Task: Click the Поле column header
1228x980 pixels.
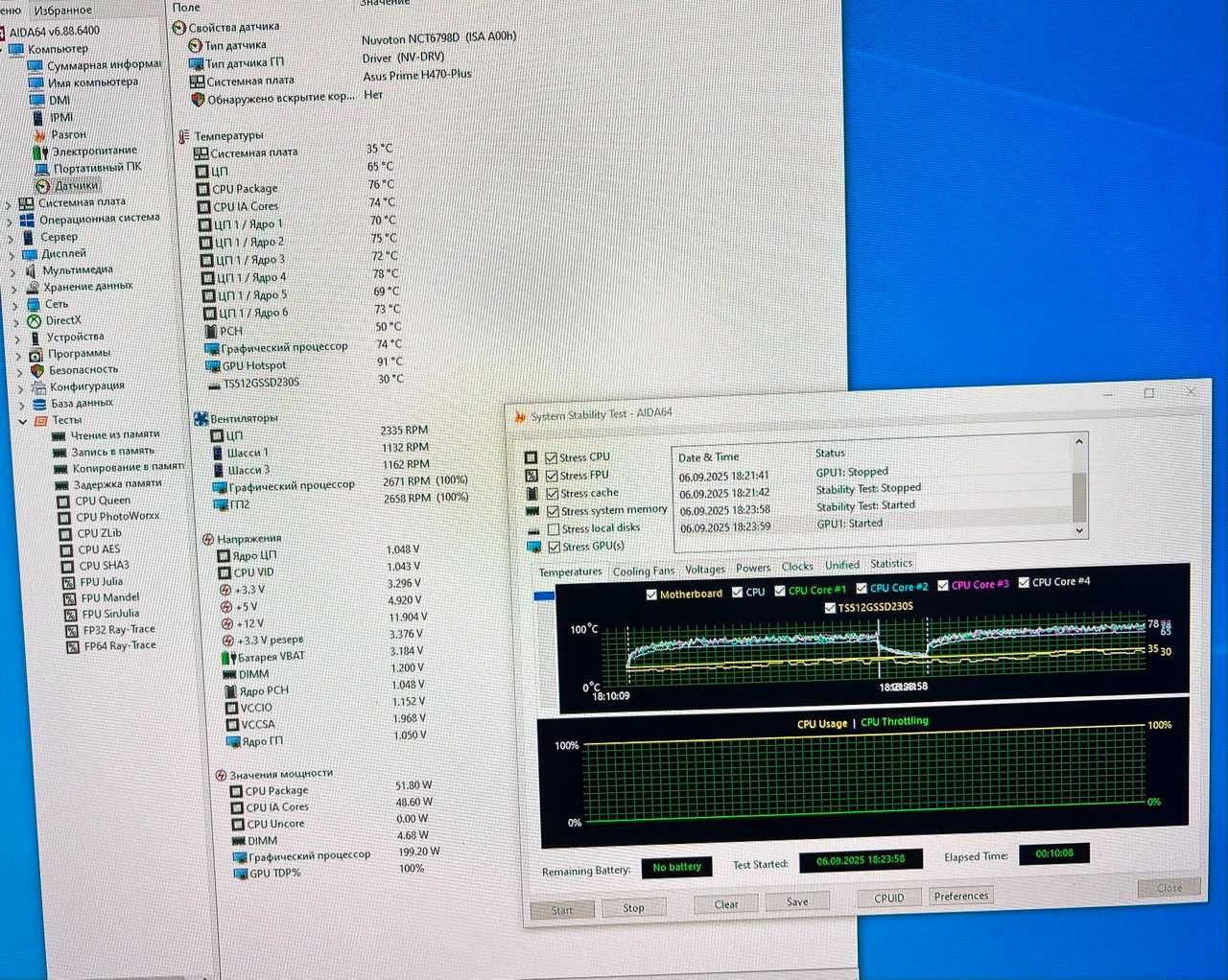Action: [187, 7]
